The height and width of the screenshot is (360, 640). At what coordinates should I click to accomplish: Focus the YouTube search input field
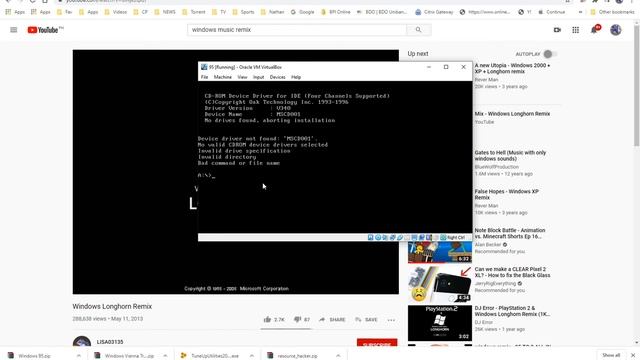297,30
